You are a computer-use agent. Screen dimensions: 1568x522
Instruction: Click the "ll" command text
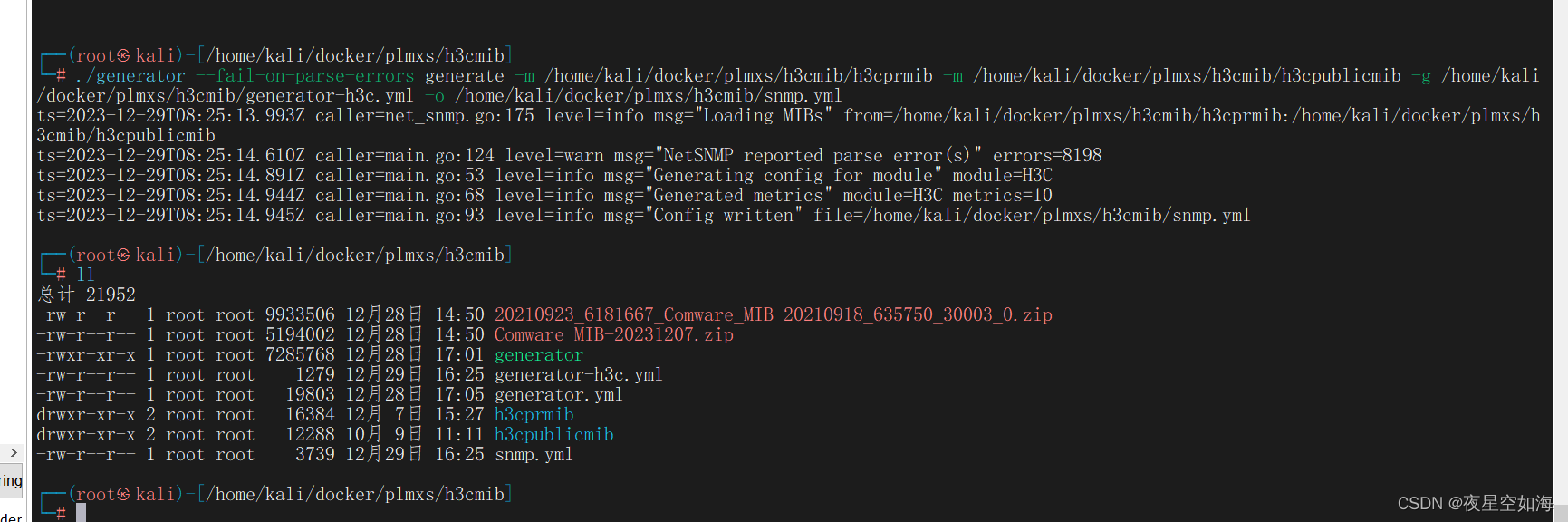coord(85,275)
